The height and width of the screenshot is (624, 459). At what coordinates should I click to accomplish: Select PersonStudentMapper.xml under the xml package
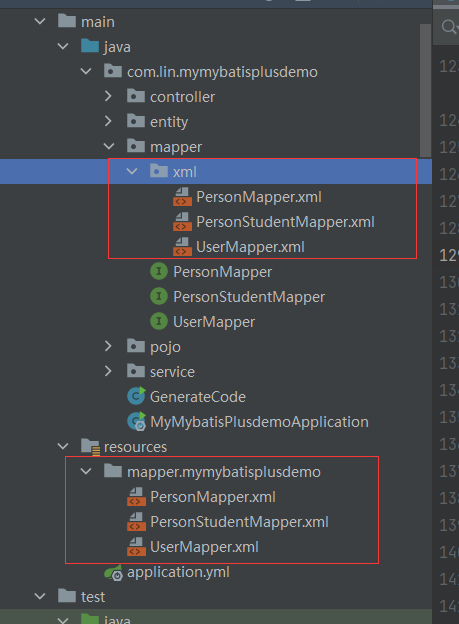(285, 222)
